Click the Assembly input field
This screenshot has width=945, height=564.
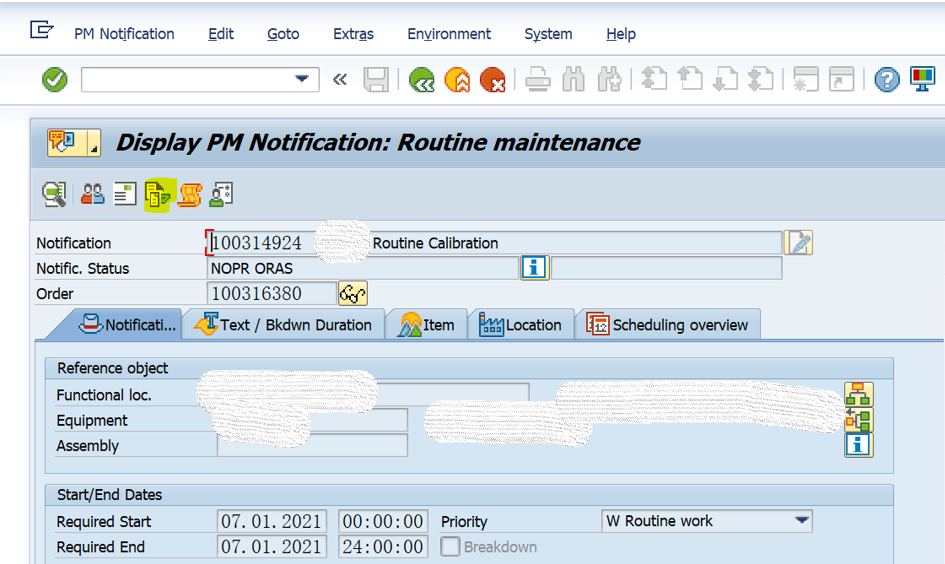pos(312,445)
